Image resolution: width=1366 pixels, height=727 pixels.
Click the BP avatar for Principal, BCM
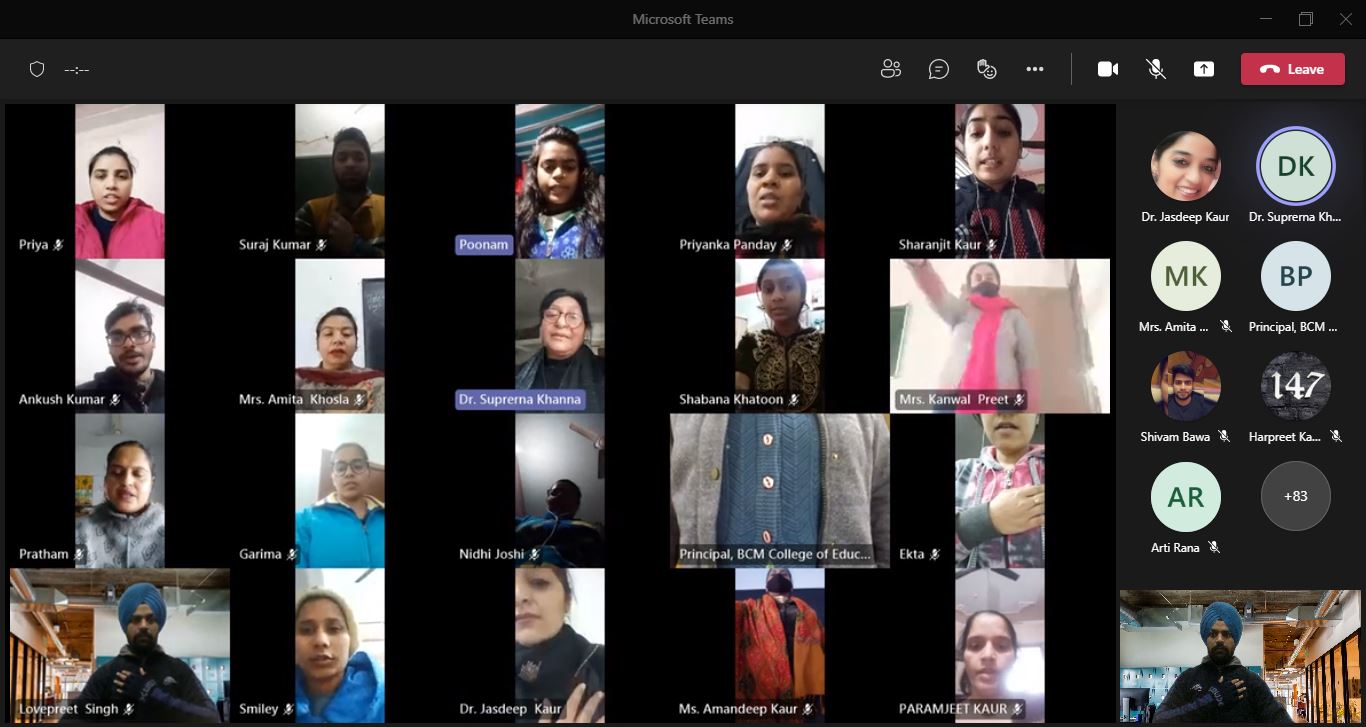(1296, 276)
